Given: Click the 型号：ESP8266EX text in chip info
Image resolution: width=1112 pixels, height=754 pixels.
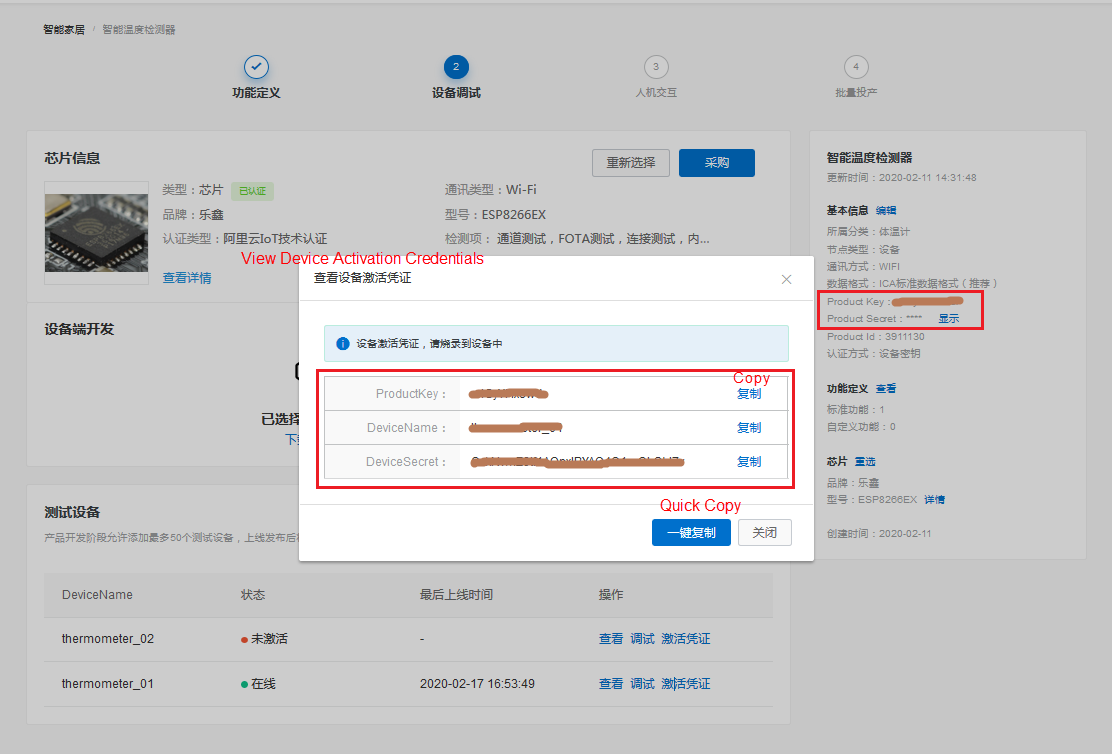Looking at the screenshot, I should point(495,215).
